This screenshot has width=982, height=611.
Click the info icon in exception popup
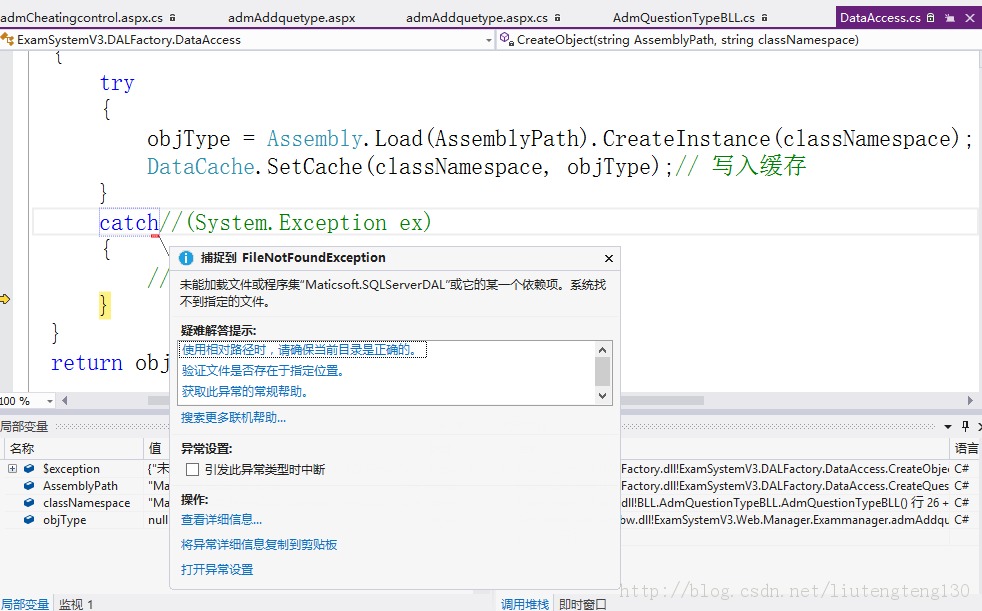click(x=186, y=258)
